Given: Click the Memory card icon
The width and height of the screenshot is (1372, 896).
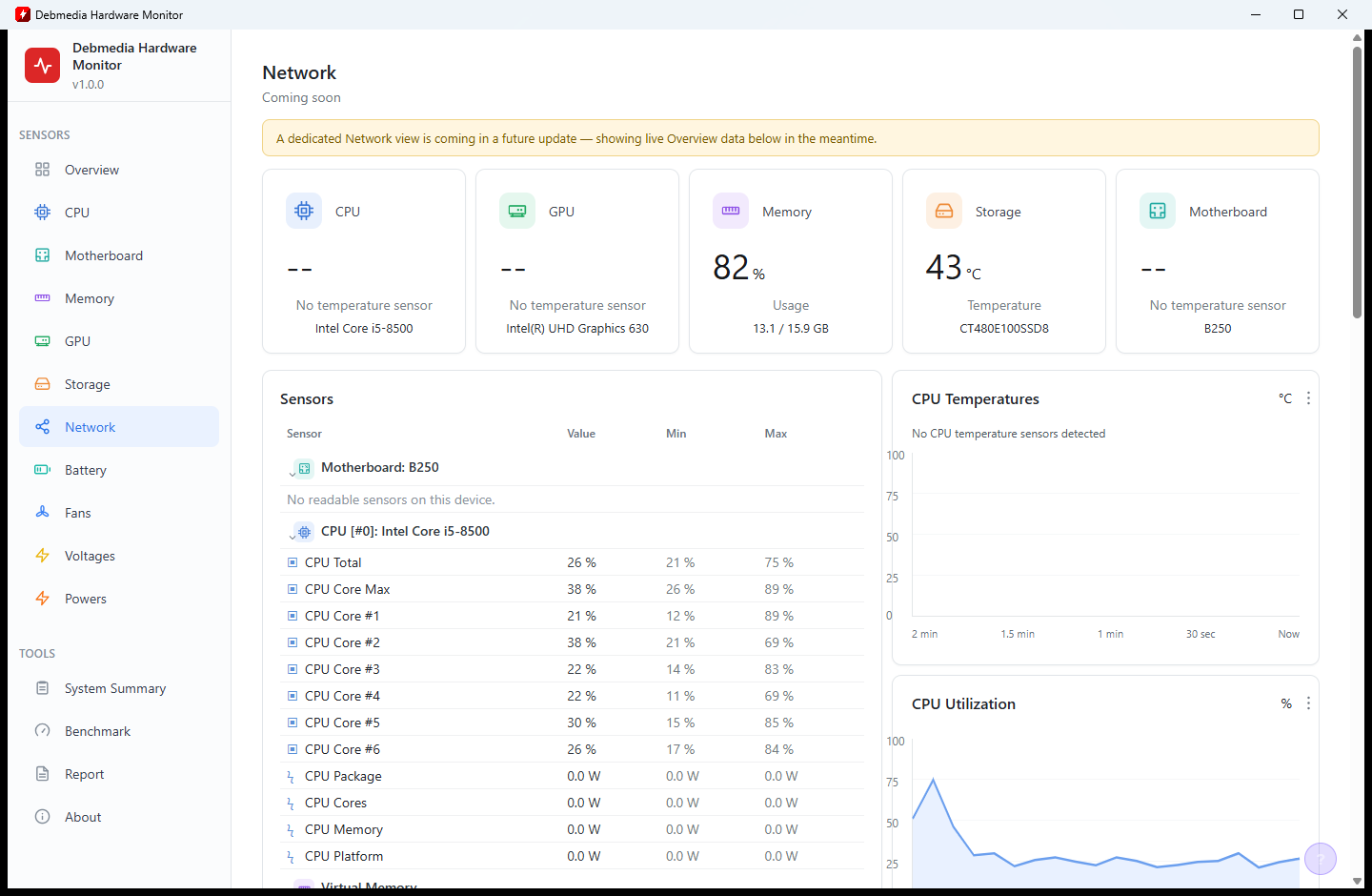Looking at the screenshot, I should [731, 211].
